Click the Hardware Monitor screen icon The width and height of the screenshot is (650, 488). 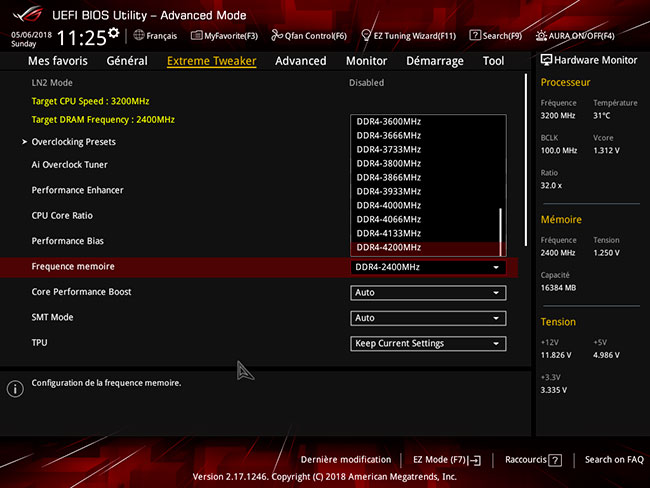tap(546, 60)
